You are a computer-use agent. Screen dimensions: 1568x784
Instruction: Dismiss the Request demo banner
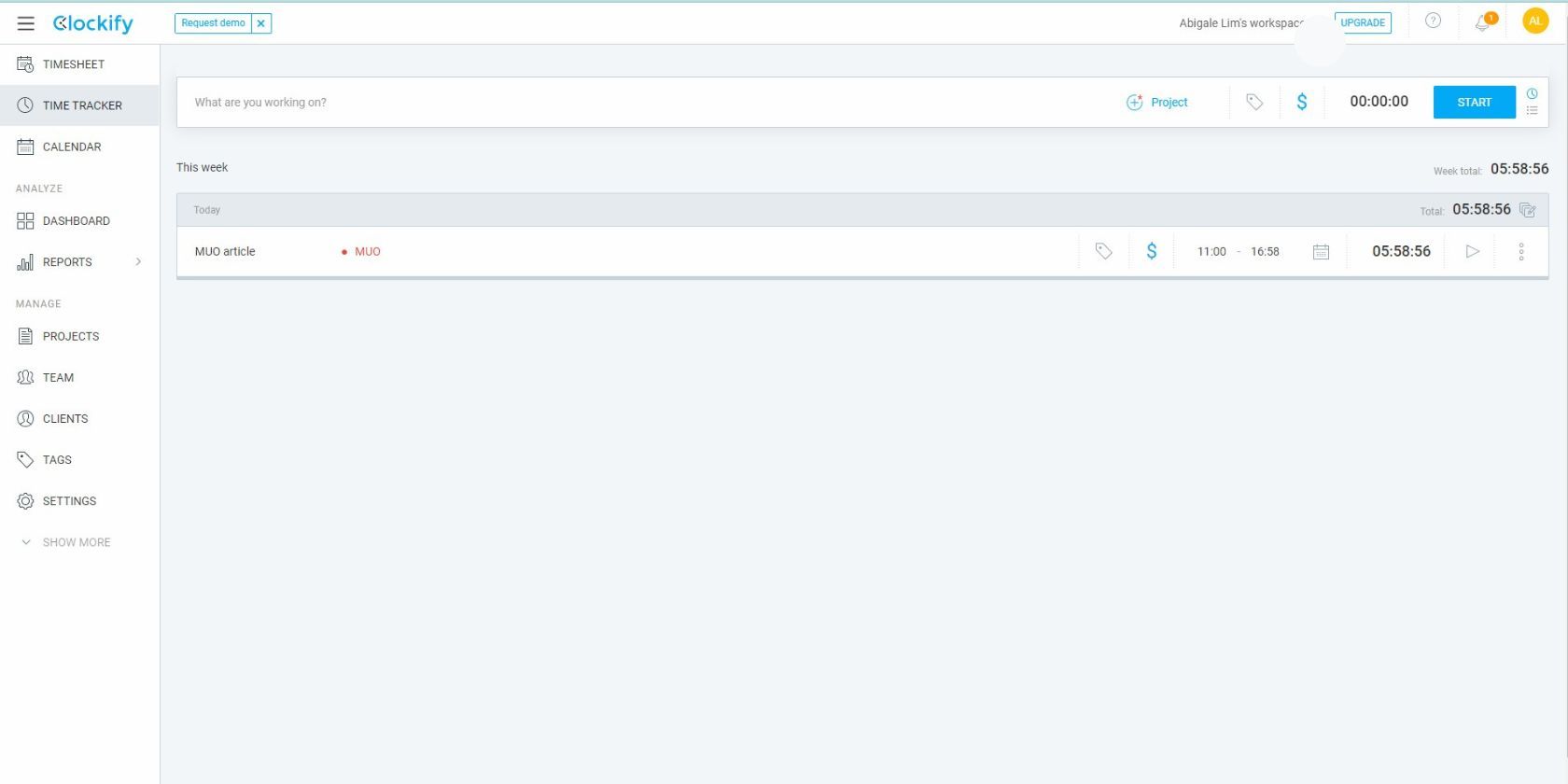(261, 23)
